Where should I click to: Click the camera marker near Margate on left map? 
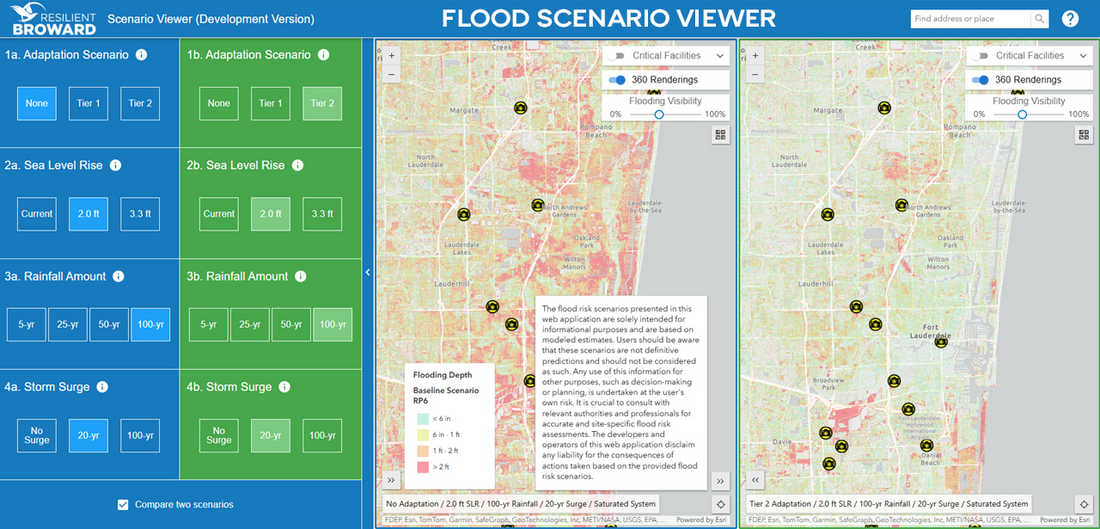[x=520, y=108]
